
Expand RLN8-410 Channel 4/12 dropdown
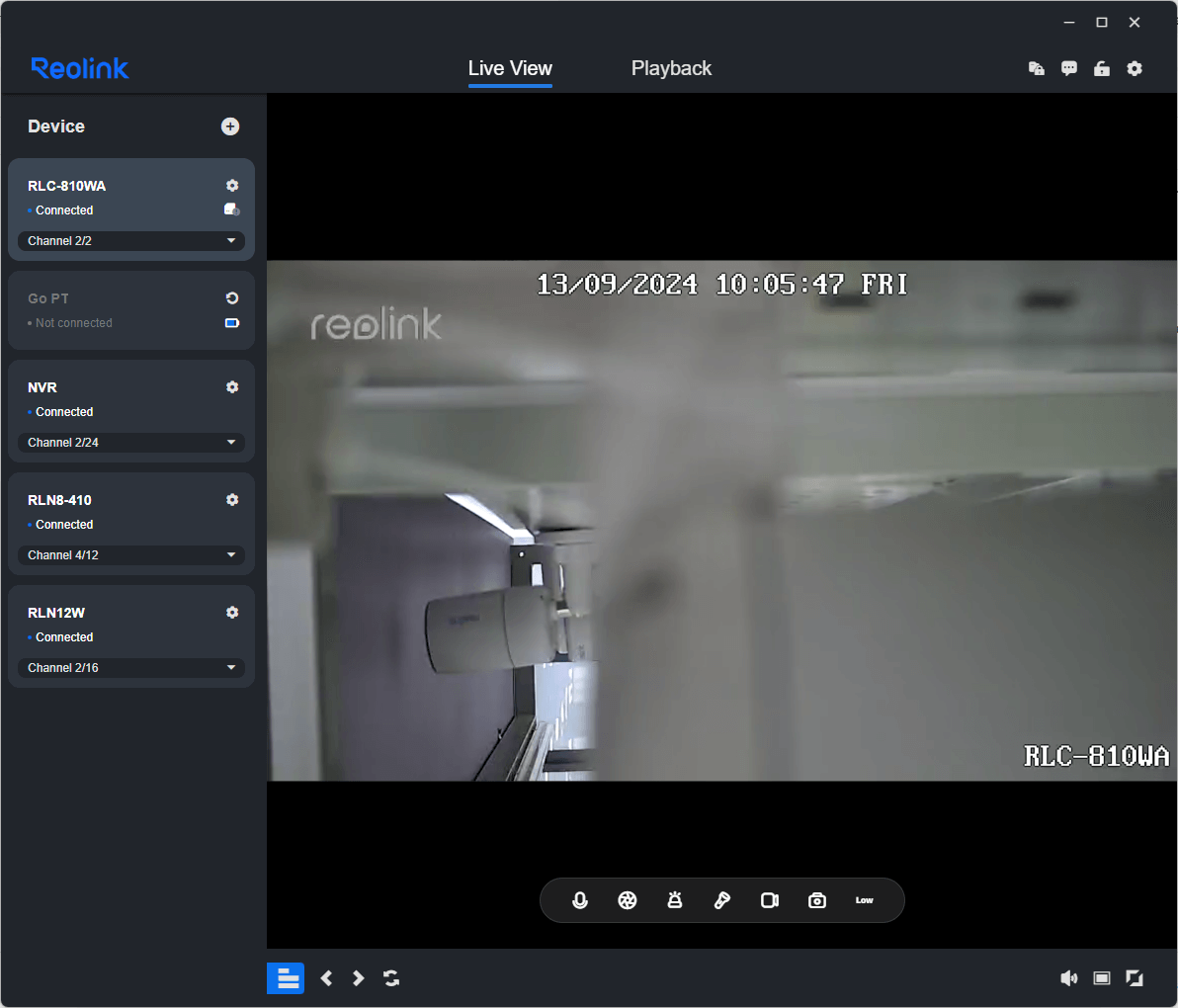[130, 555]
